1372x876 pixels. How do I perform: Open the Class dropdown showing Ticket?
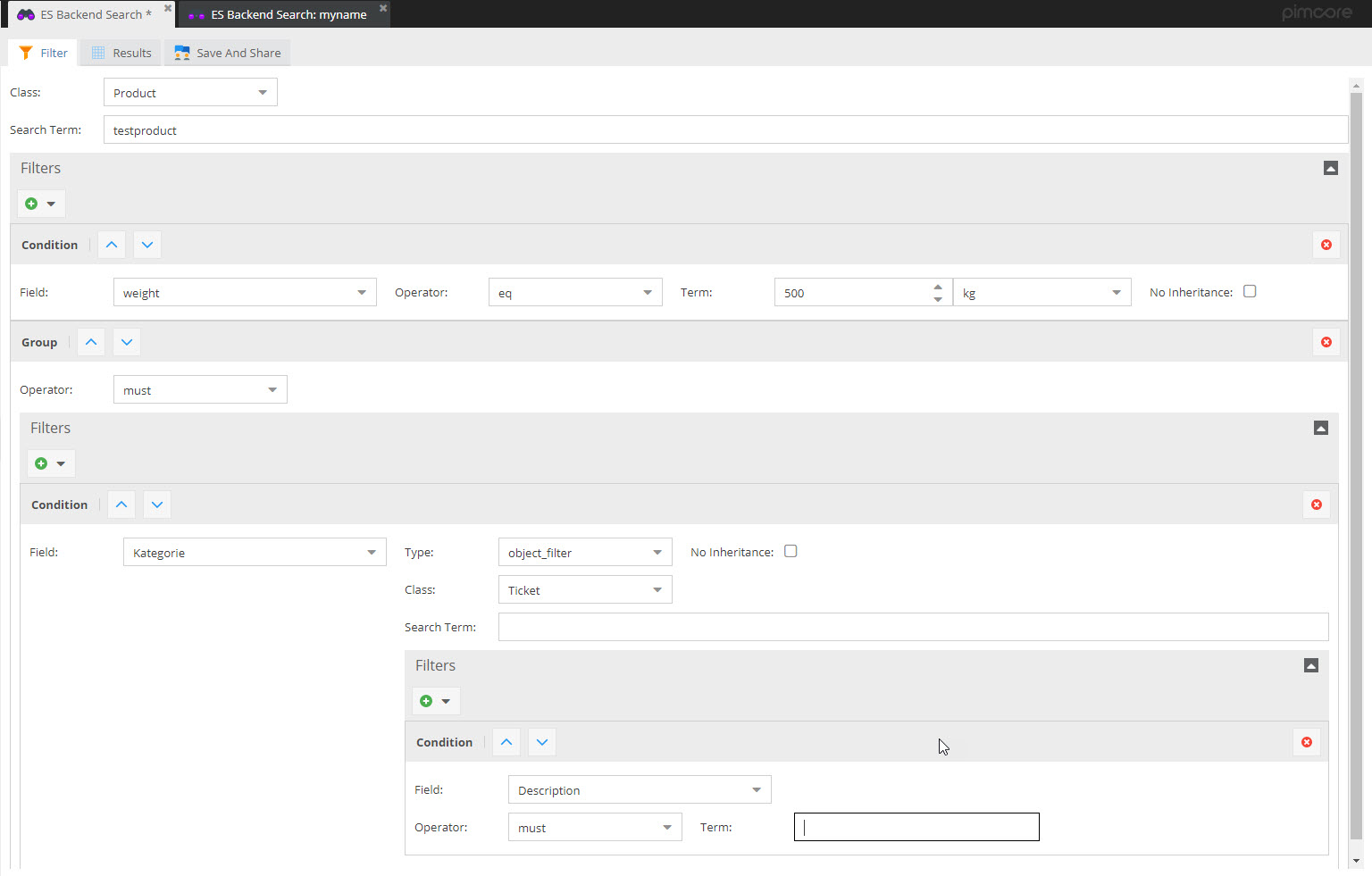pos(585,589)
